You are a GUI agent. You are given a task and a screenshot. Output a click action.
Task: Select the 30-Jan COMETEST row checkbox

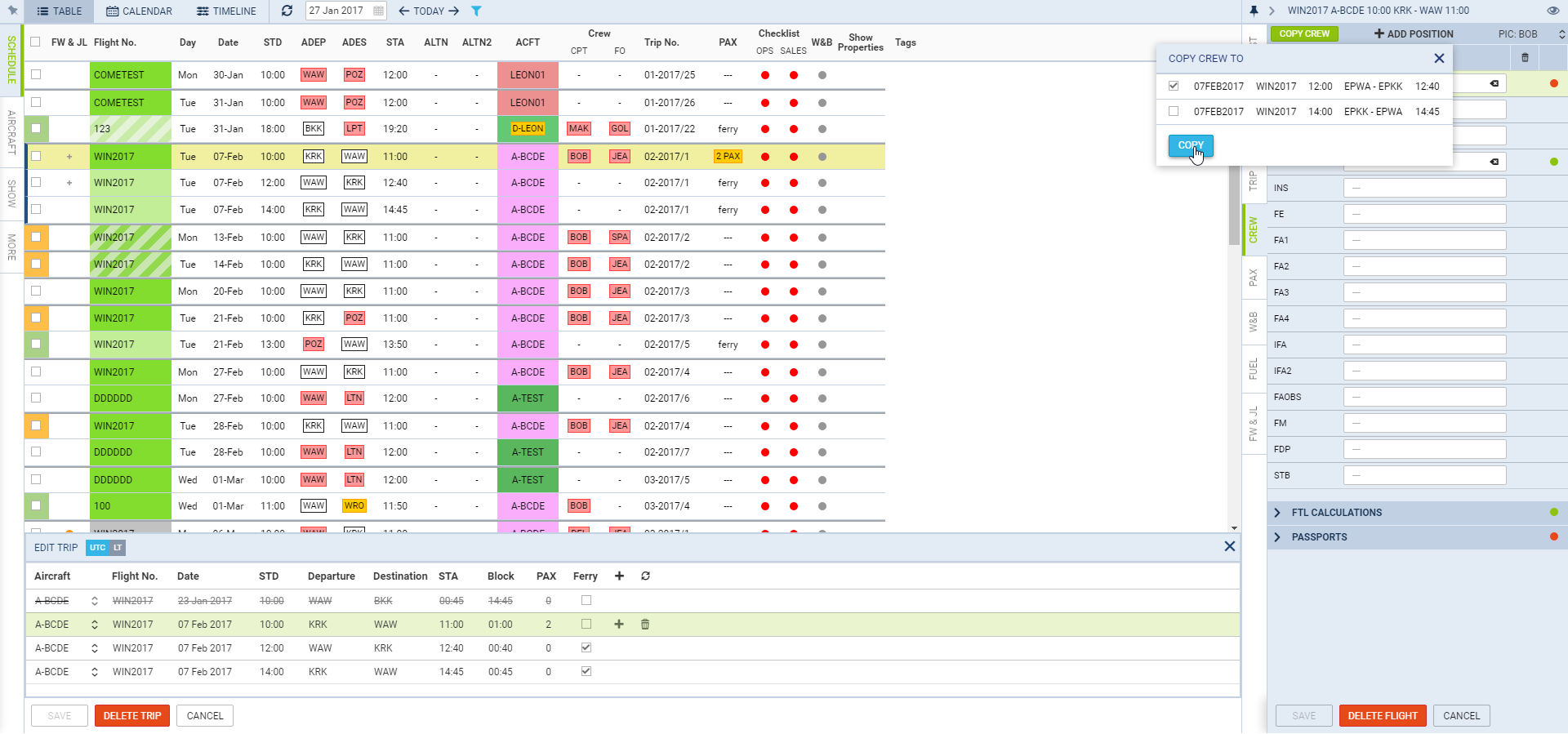(x=36, y=74)
